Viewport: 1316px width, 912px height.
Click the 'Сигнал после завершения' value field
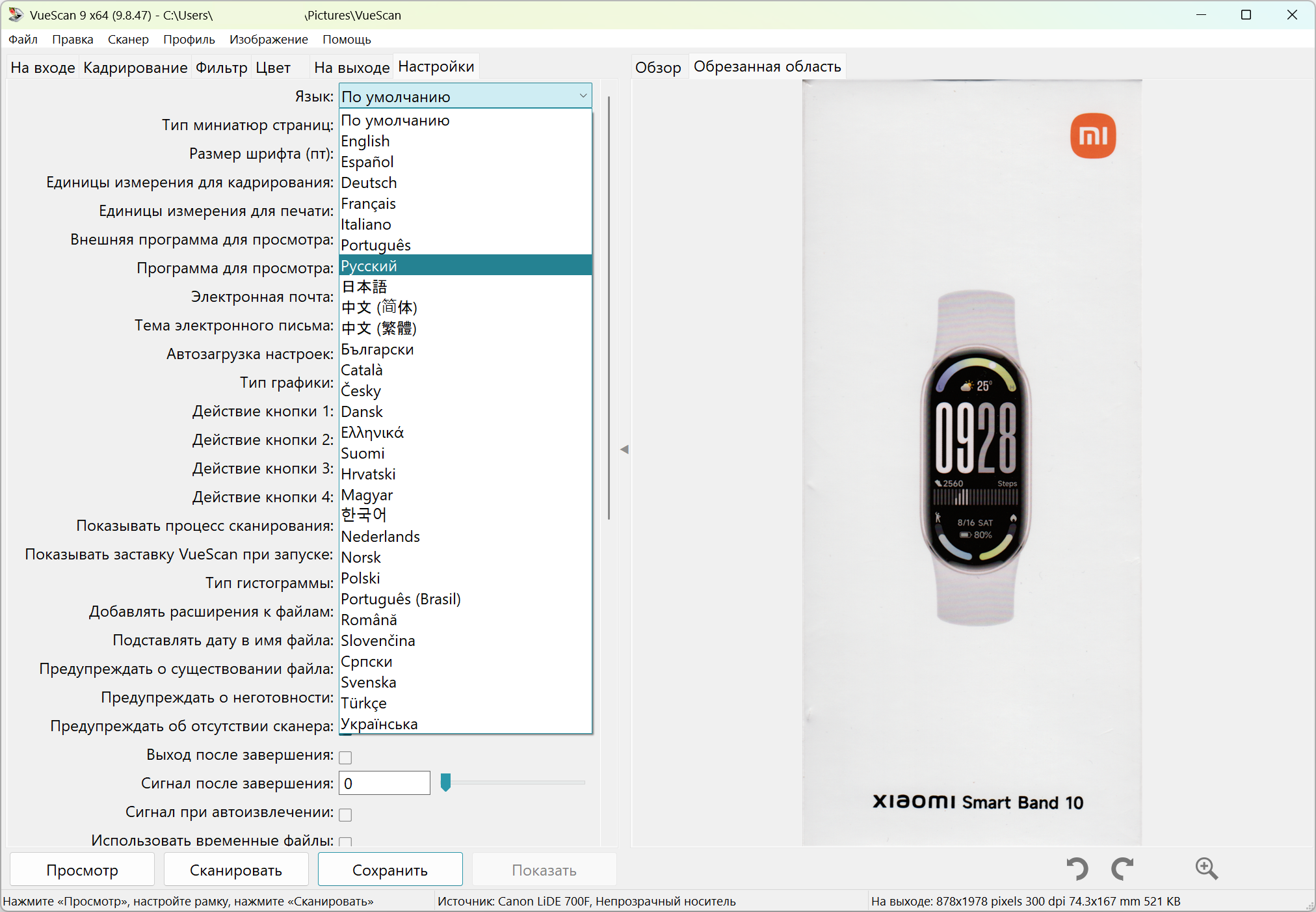[384, 783]
